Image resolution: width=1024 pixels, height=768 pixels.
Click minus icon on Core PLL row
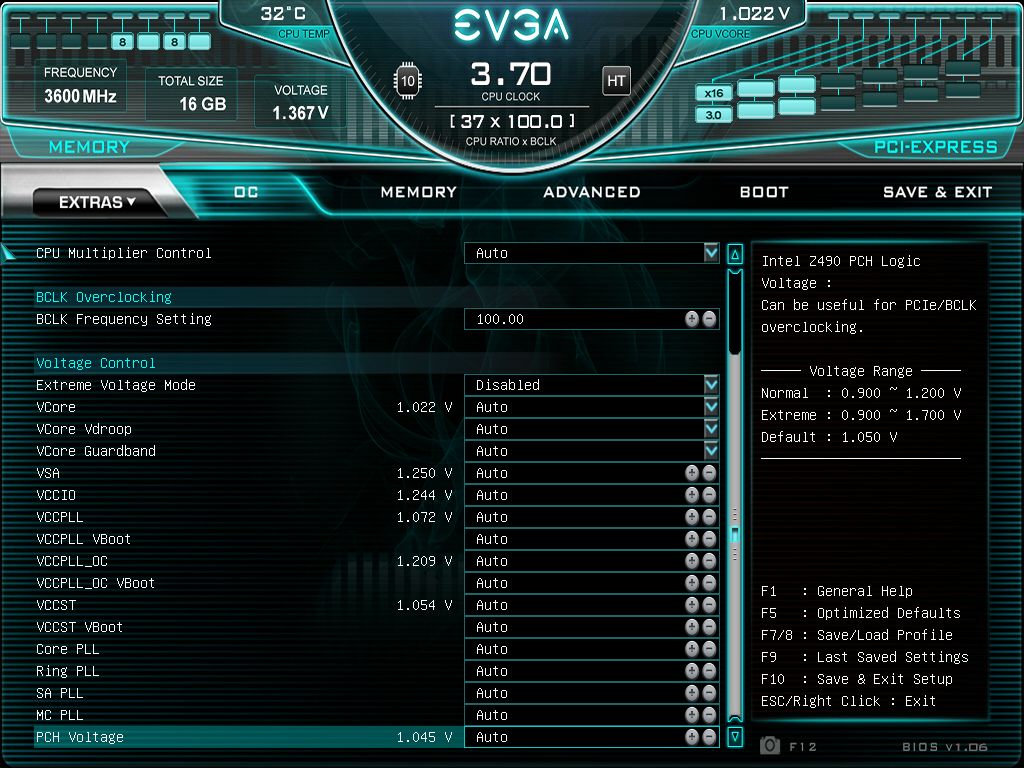(709, 649)
